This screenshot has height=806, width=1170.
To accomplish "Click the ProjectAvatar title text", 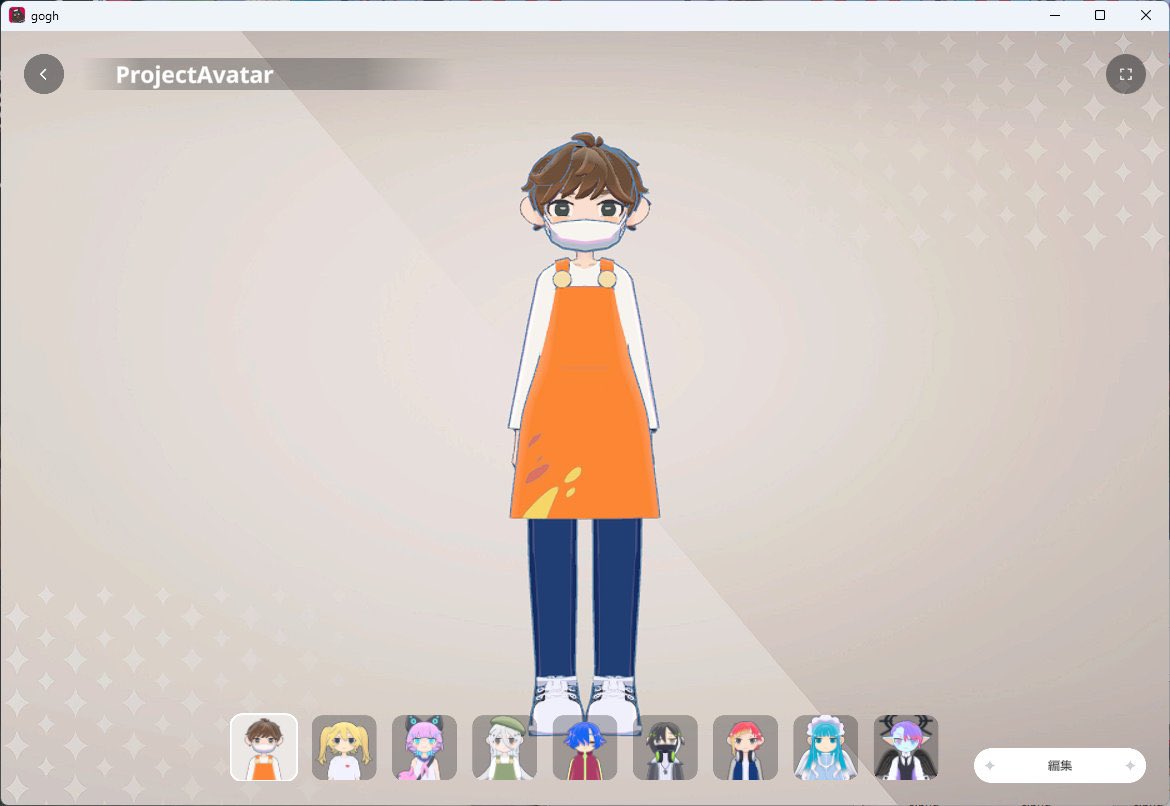I will tap(195, 75).
